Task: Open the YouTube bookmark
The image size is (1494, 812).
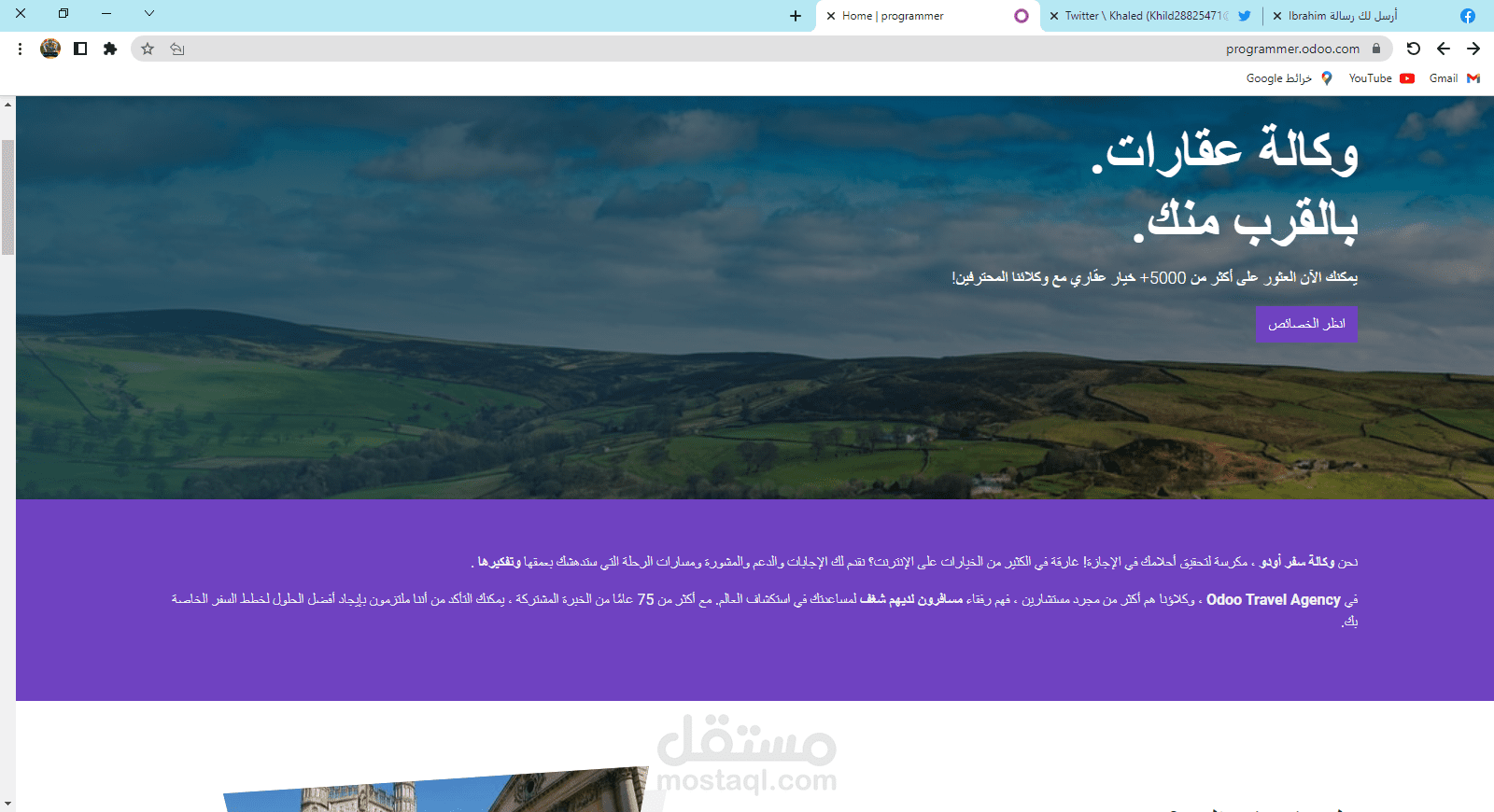Action: [x=1382, y=78]
